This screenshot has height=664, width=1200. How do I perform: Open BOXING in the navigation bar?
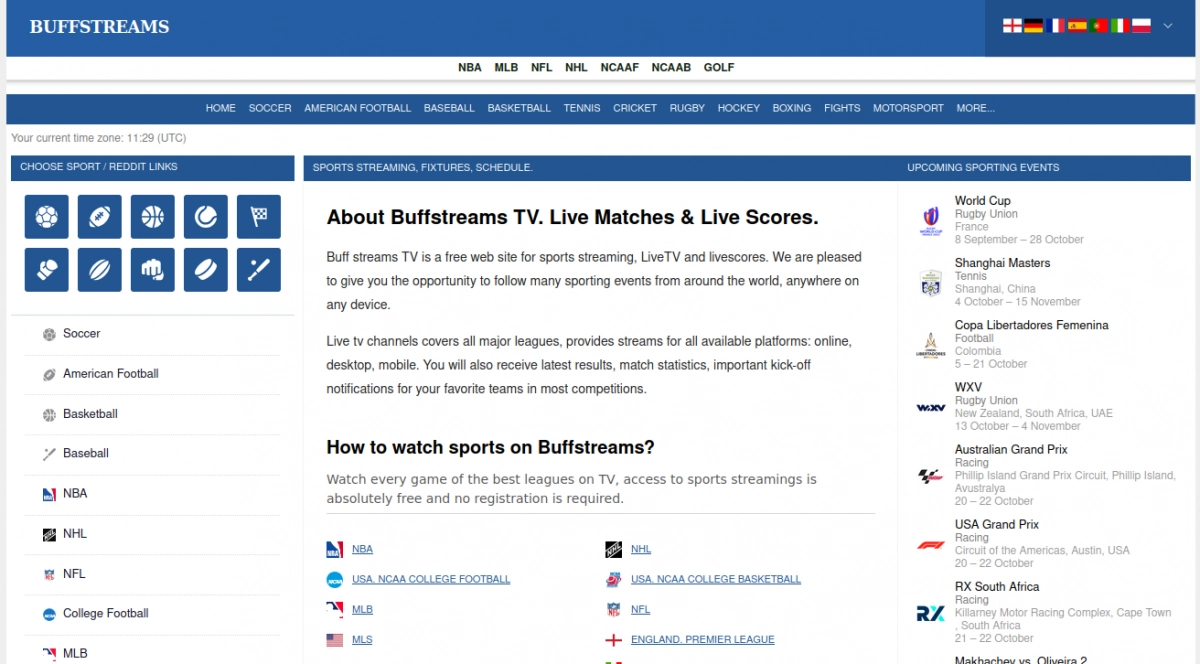(x=792, y=108)
